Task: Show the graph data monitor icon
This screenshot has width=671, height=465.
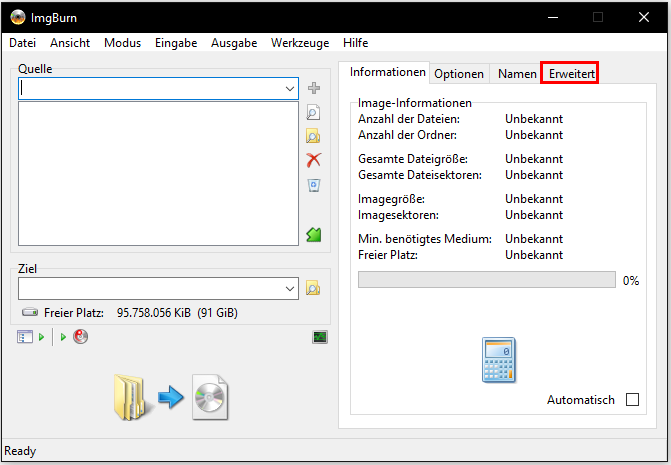Action: point(320,337)
